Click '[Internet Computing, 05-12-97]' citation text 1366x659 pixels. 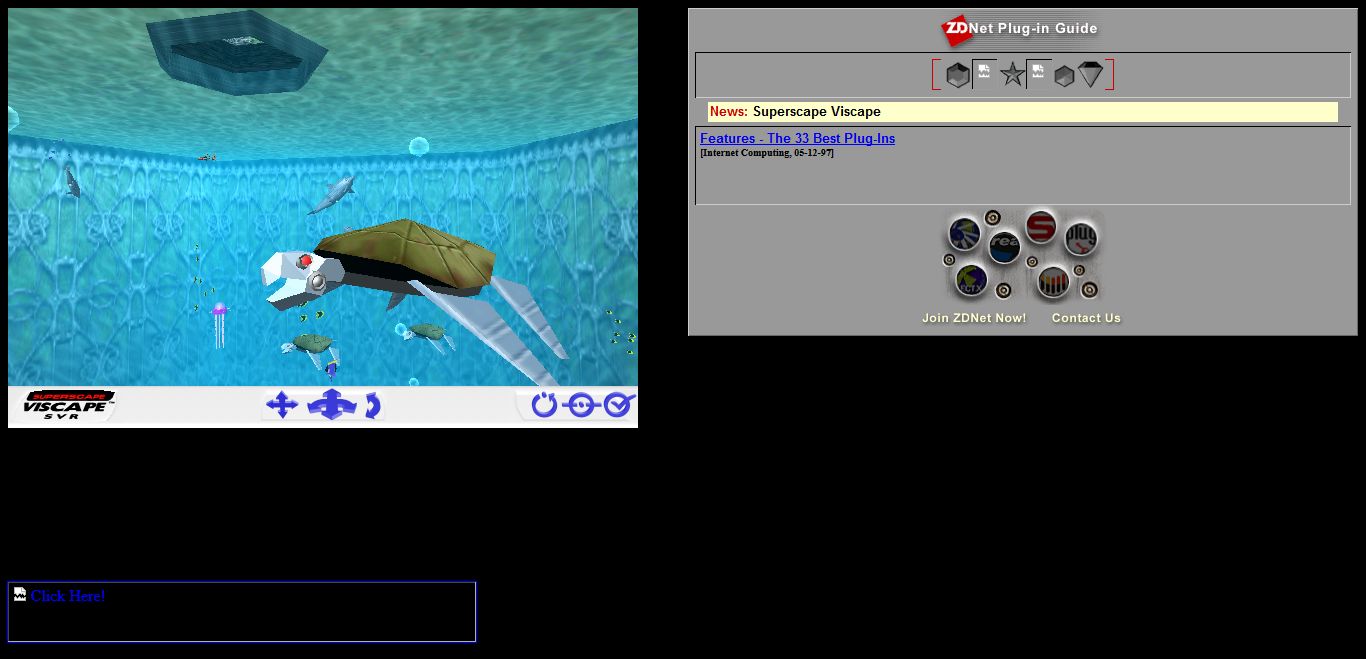pyautogui.click(x=767, y=153)
